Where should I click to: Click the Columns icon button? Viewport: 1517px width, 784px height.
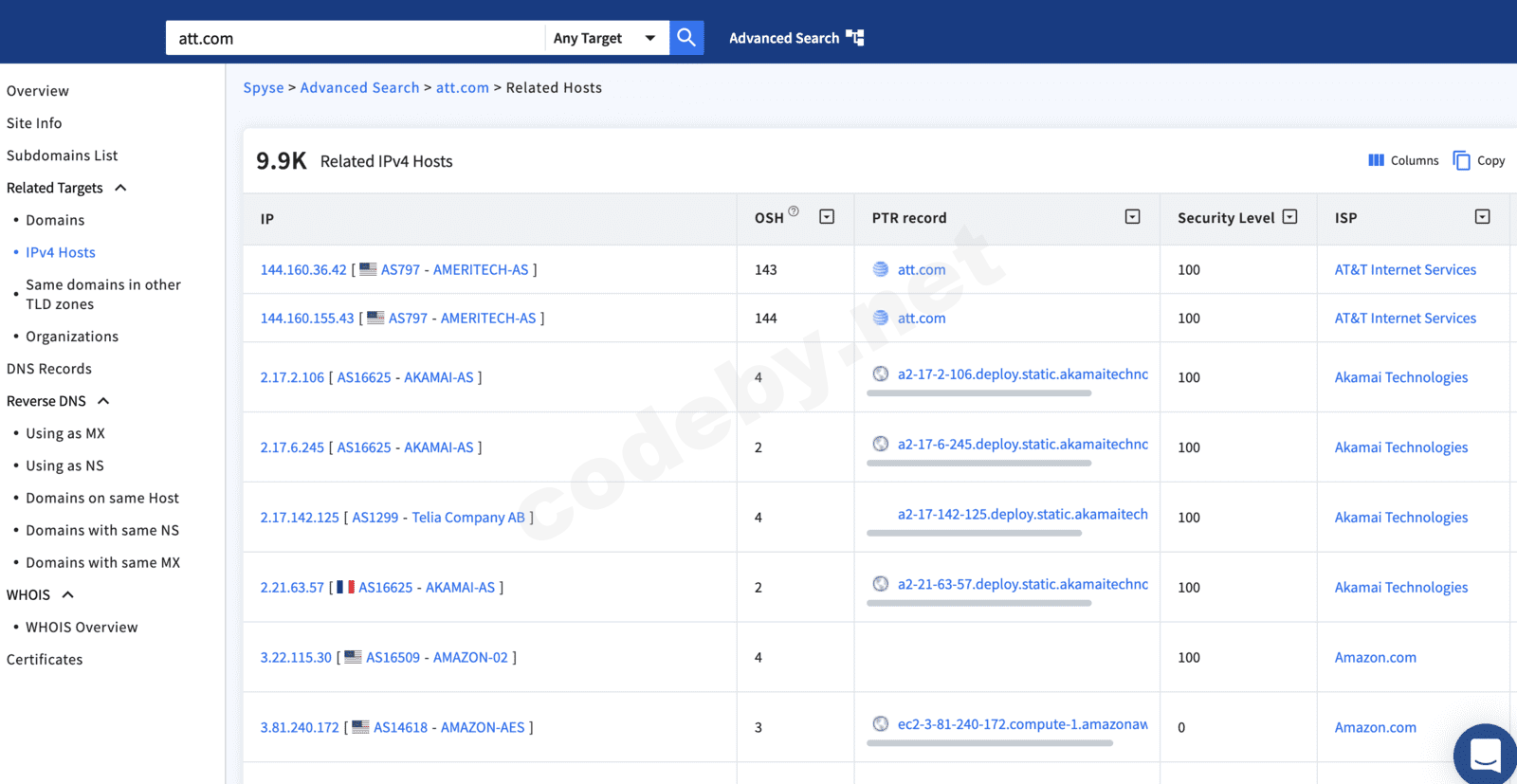click(1376, 160)
